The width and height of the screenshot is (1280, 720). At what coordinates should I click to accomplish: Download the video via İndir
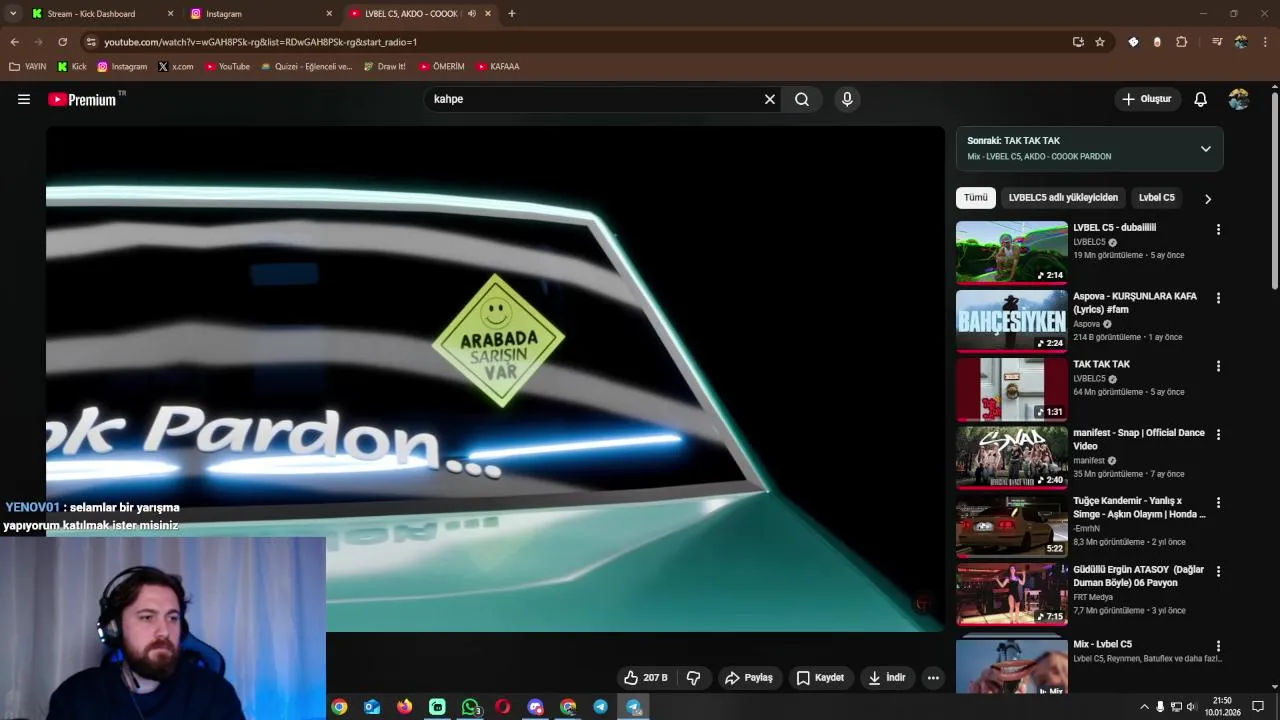pyautogui.click(x=887, y=678)
